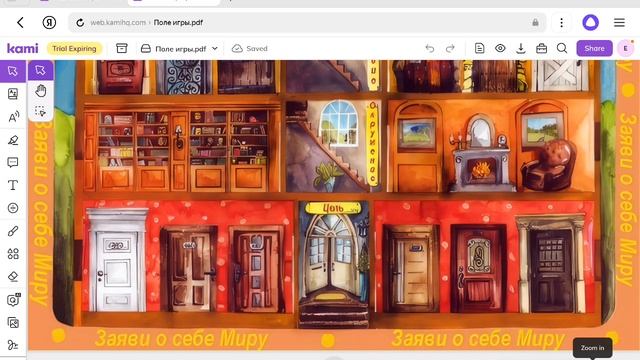Open the toolbox briefcase icon
Viewport: 640px width, 360px height.
541,49
